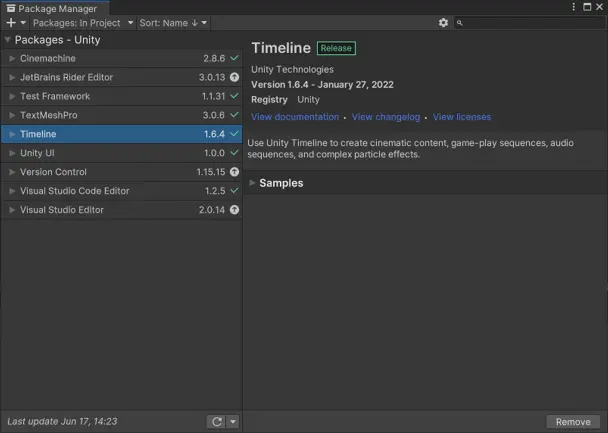
Task: Expand the Timeline package versions arrow
Action: tap(12, 134)
